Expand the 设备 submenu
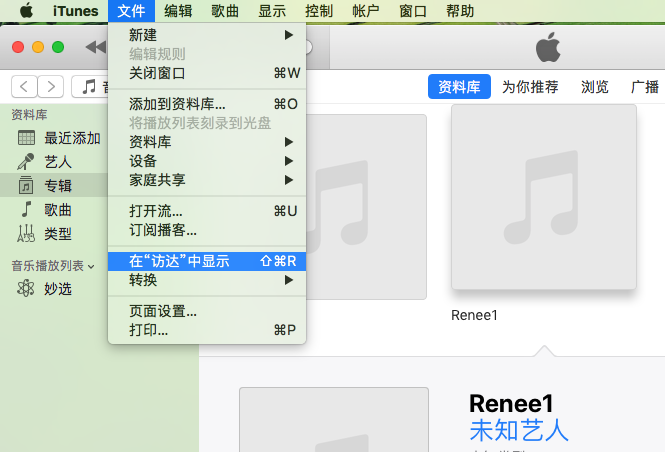Image resolution: width=665 pixels, height=452 pixels. coord(207,161)
